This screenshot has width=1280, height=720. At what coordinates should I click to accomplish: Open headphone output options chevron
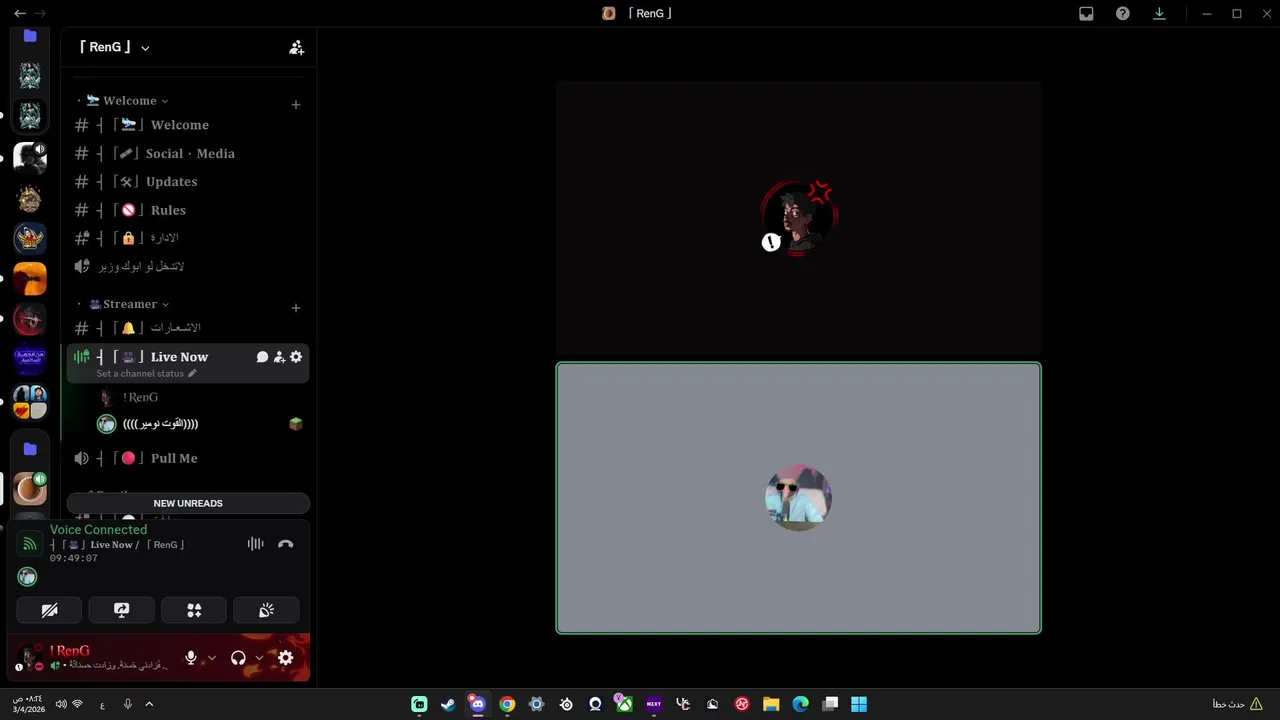coord(259,658)
